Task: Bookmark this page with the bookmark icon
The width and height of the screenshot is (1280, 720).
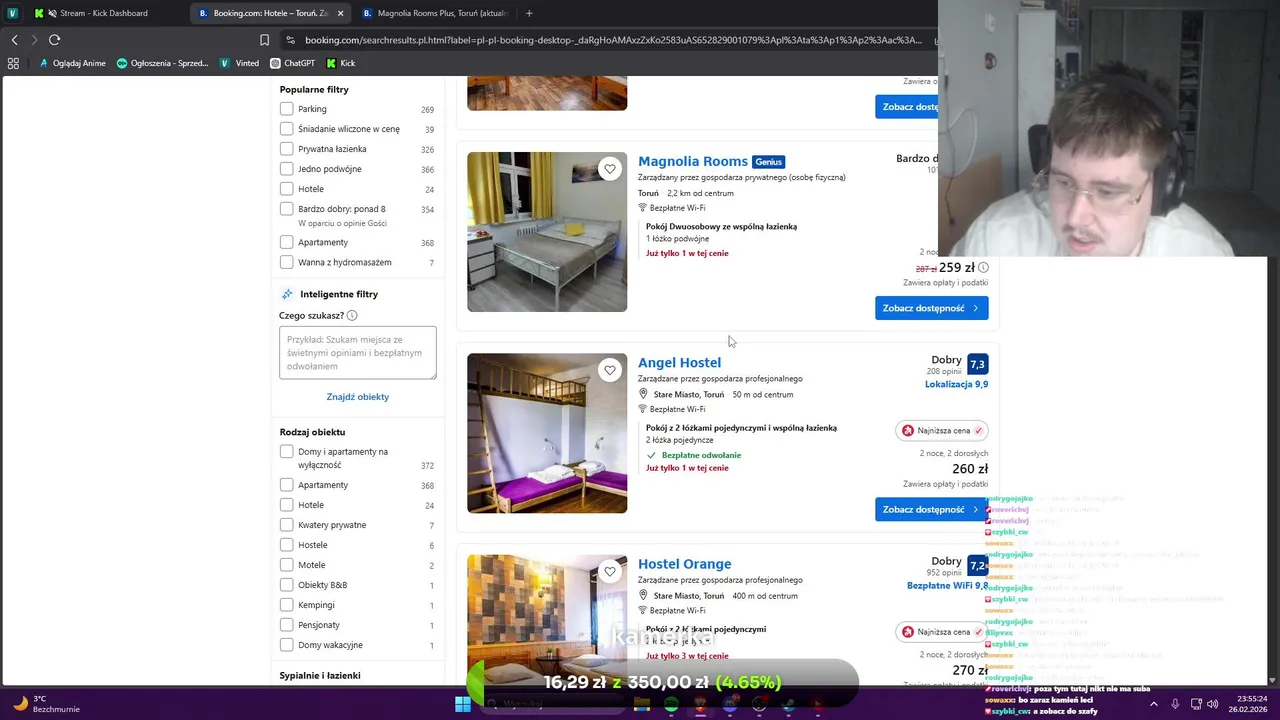Action: tap(264, 40)
